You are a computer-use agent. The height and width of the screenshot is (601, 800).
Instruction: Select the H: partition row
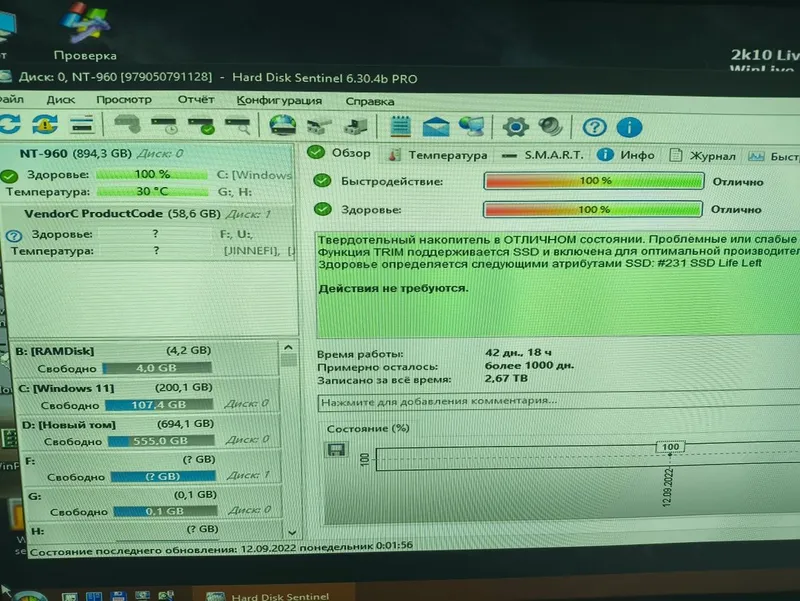156,530
